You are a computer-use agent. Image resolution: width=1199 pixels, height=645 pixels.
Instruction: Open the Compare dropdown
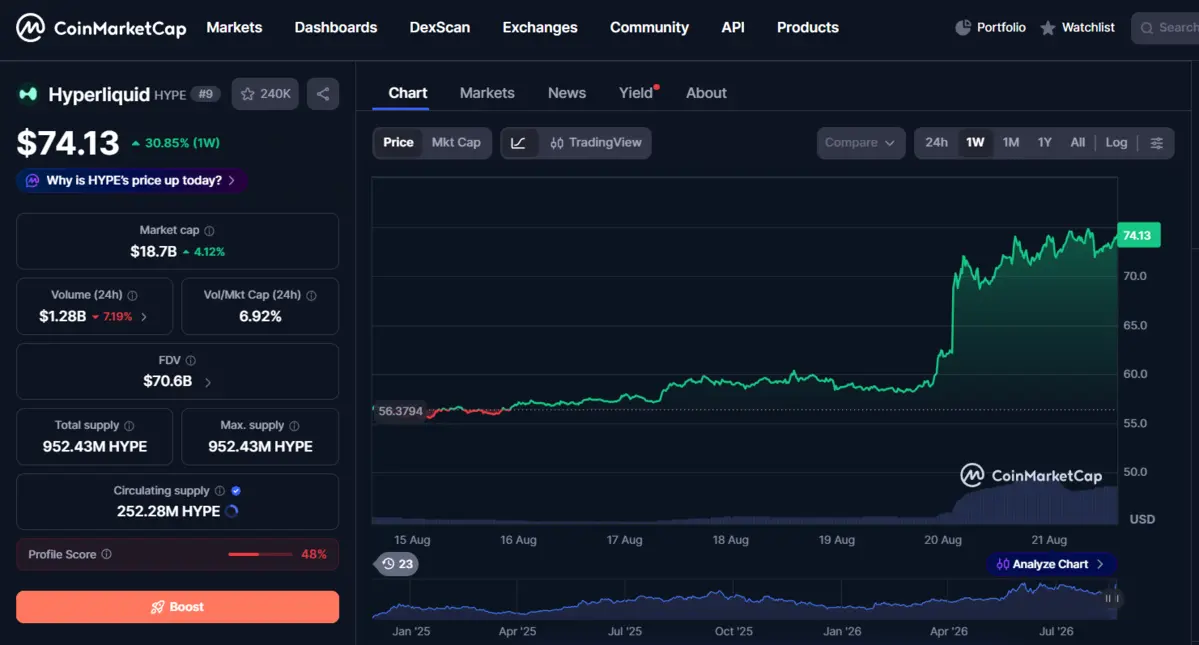(860, 143)
